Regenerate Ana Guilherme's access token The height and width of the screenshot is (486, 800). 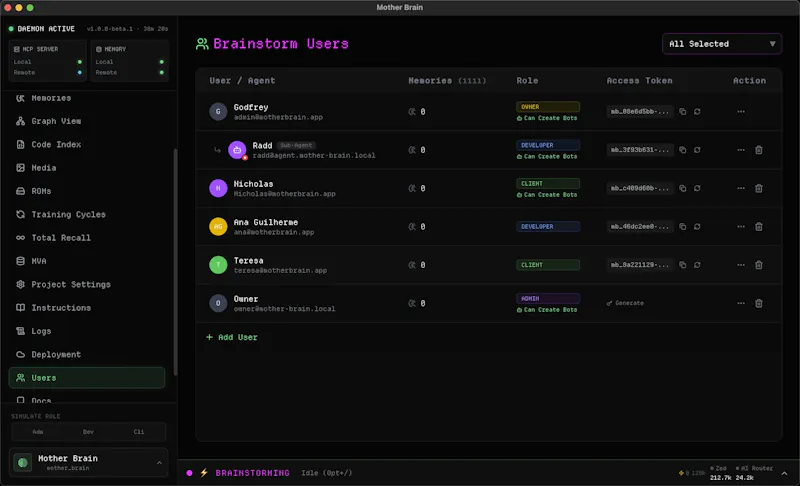point(697,226)
